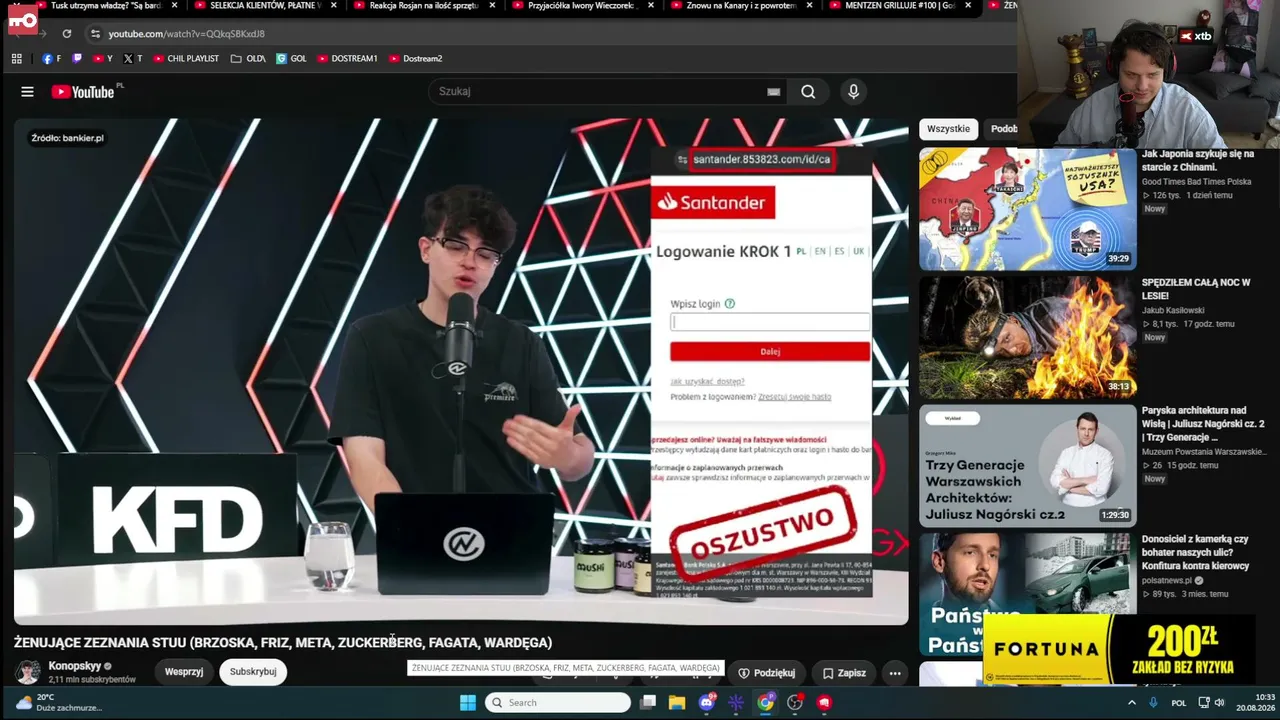Open the YouTube hamburger guide menu
The height and width of the screenshot is (720, 1280).
[27, 92]
